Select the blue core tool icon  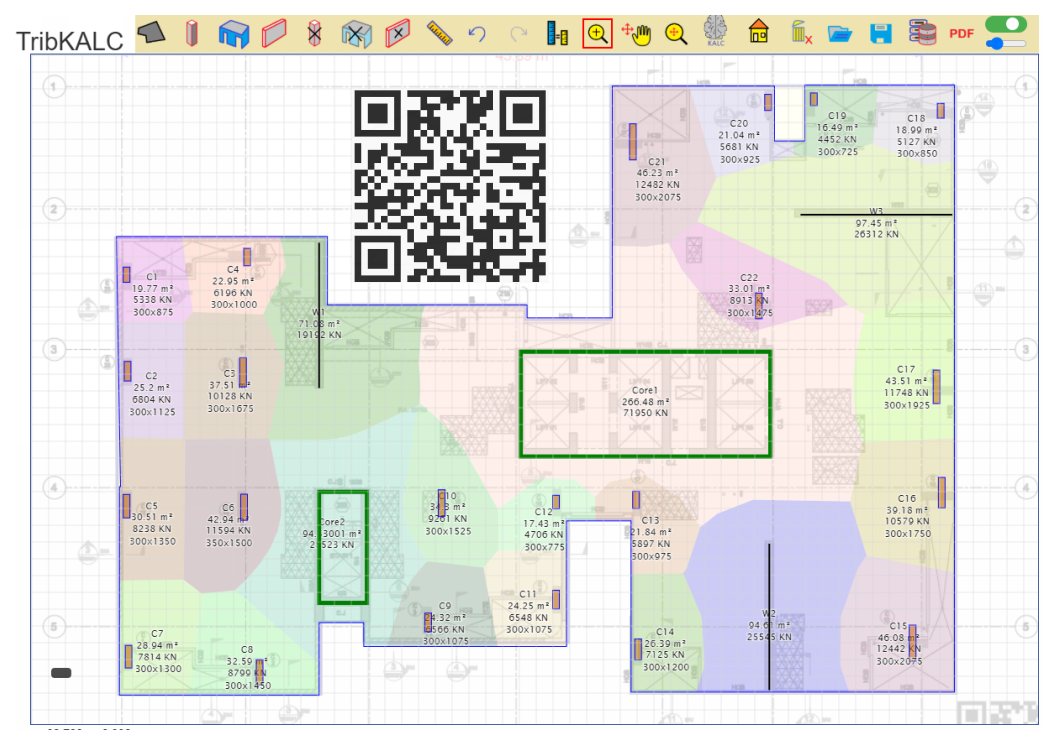(233, 33)
